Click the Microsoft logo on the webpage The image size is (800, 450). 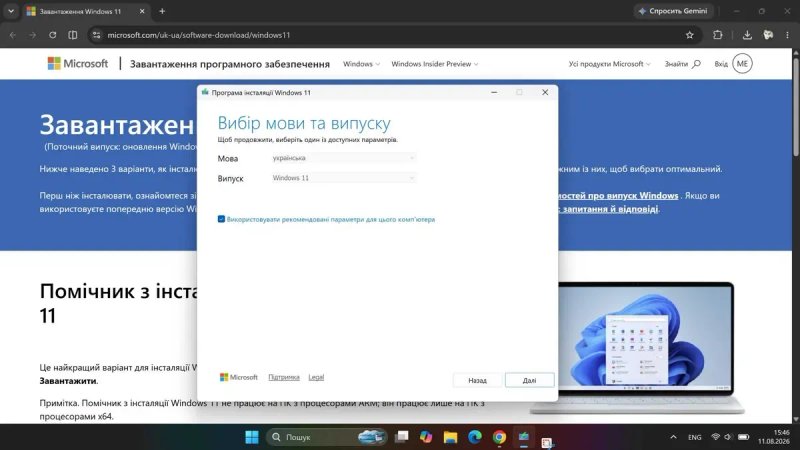click(x=78, y=64)
